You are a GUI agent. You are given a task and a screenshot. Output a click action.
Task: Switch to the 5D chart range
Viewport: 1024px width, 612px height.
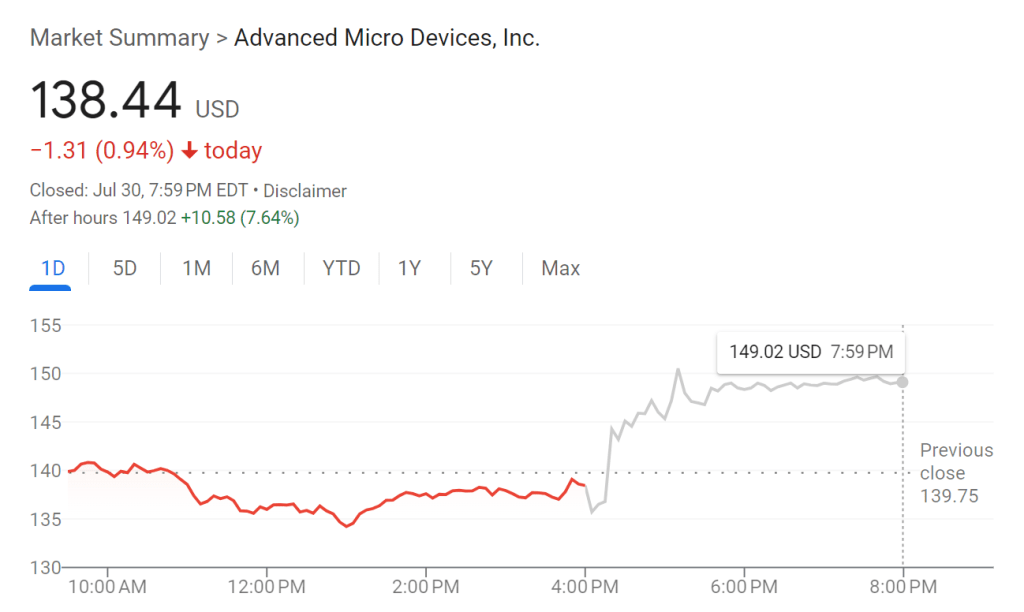(x=125, y=268)
